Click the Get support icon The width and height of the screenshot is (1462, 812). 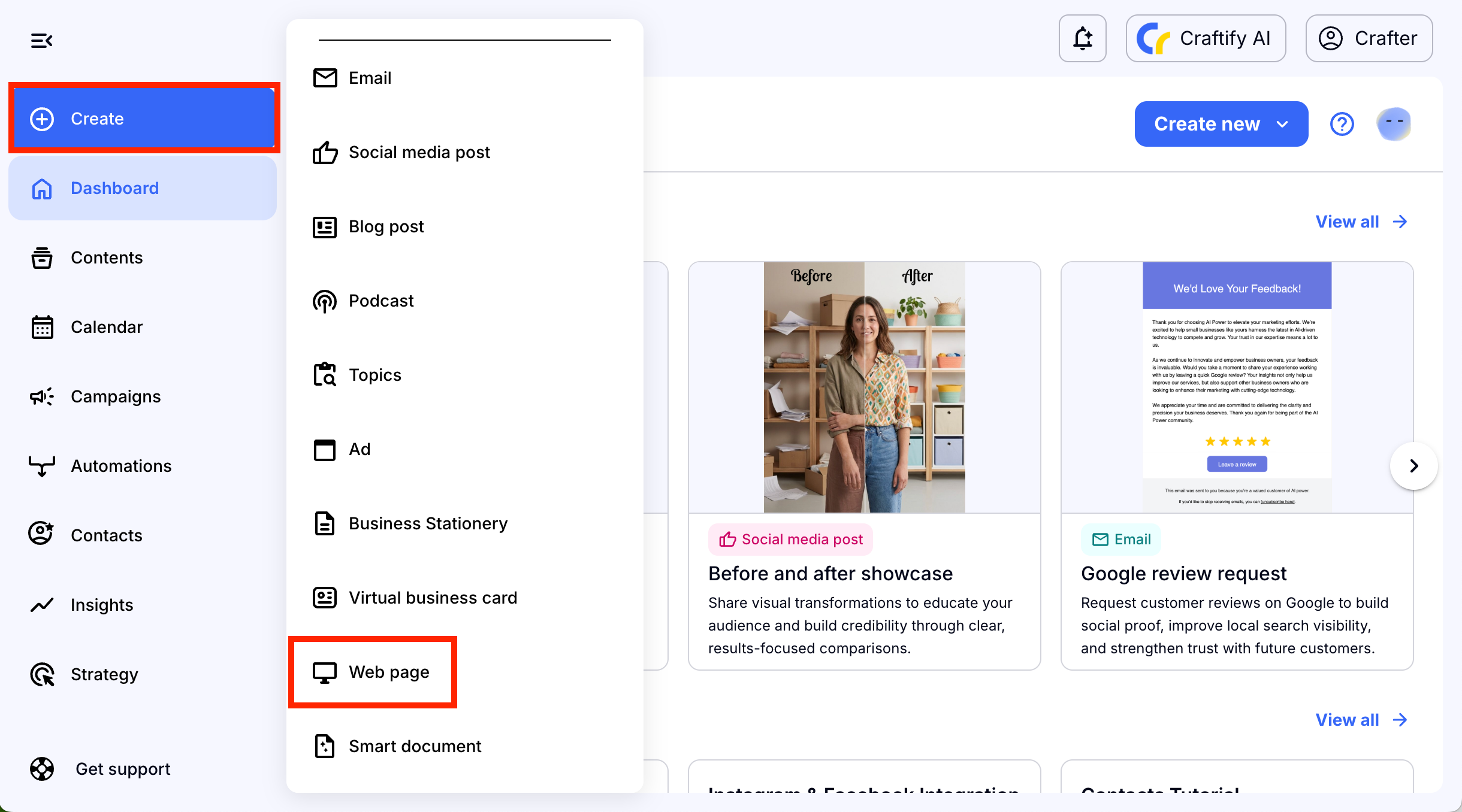[x=42, y=769]
